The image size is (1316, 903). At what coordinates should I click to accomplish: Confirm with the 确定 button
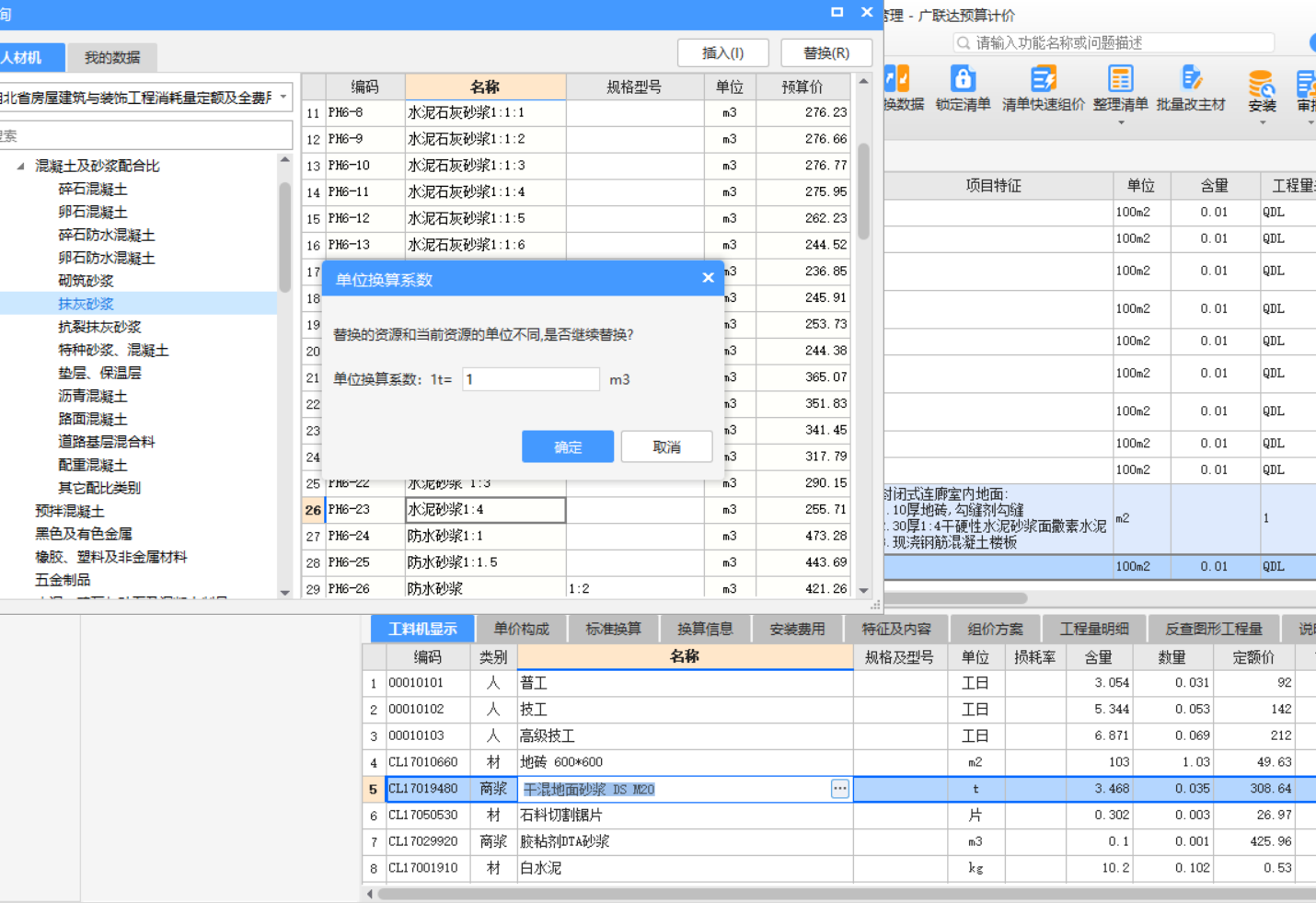tap(568, 446)
